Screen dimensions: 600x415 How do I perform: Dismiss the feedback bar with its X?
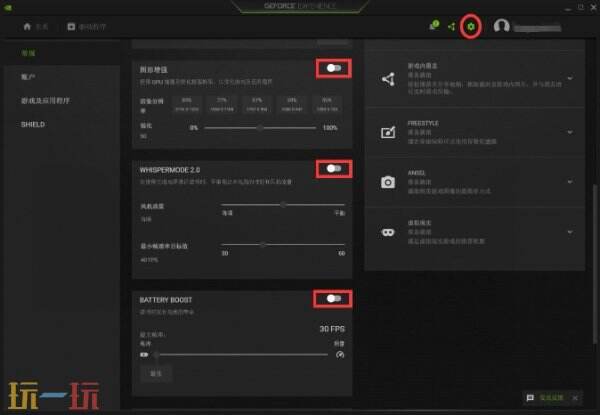[x=575, y=398]
